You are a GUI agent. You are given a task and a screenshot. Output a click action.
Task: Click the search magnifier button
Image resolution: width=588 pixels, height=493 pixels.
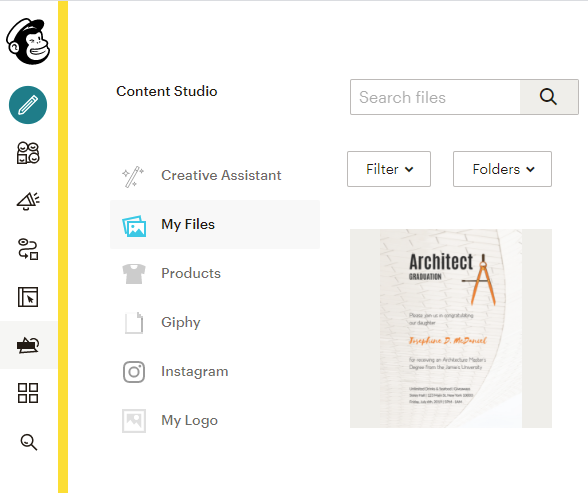tap(549, 97)
